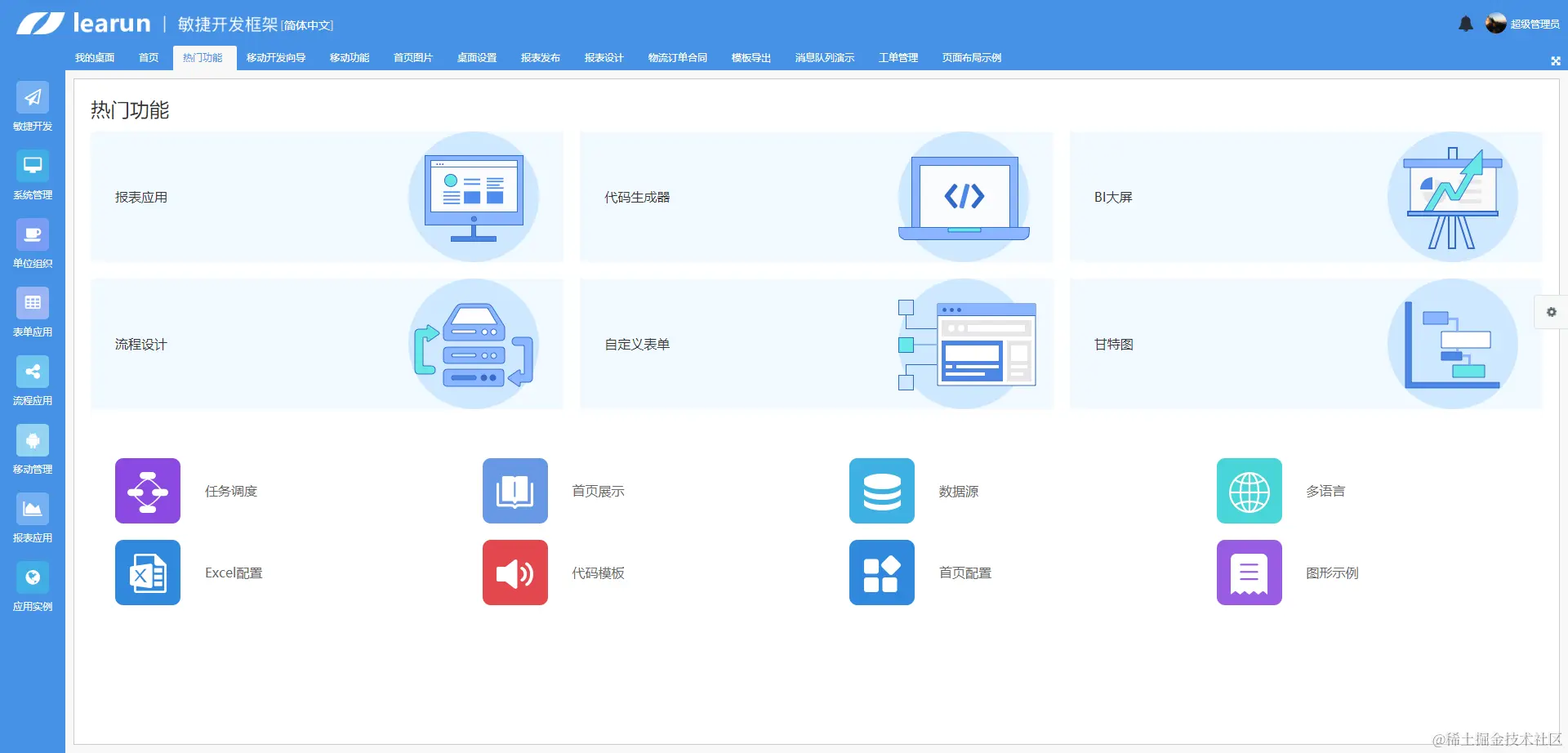The width and height of the screenshot is (1568, 753).
Task: Open the BI大屏 chart board card
Action: [x=1306, y=197]
